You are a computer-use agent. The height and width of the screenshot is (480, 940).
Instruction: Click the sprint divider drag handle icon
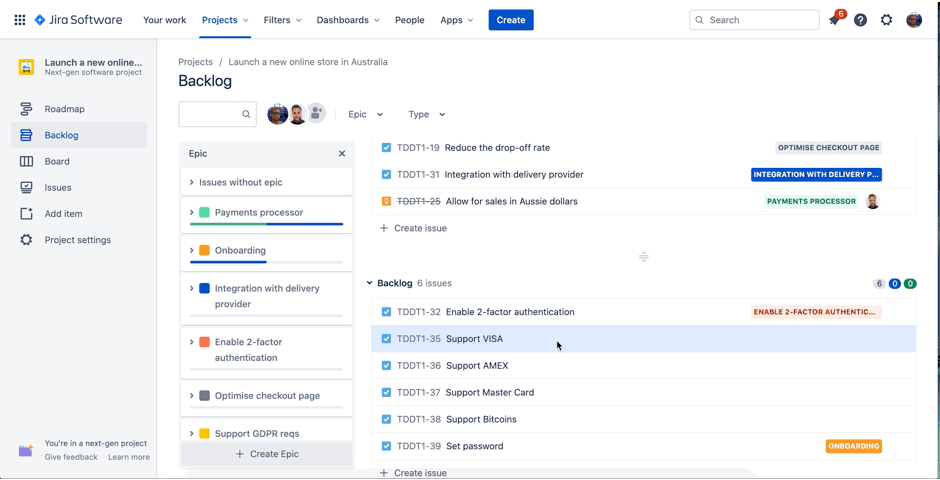pyautogui.click(x=643, y=256)
